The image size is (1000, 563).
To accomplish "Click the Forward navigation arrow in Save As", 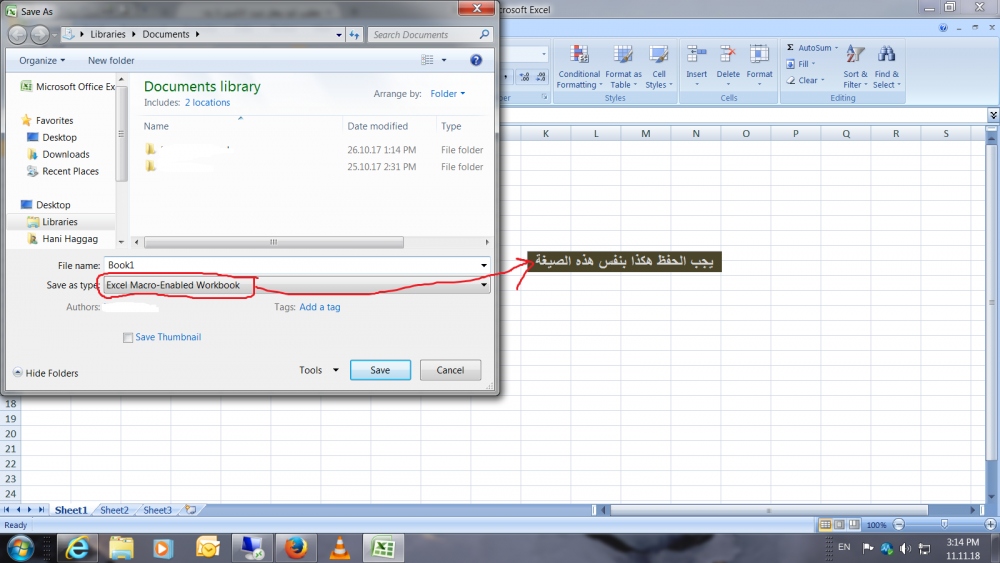I will tap(40, 34).
